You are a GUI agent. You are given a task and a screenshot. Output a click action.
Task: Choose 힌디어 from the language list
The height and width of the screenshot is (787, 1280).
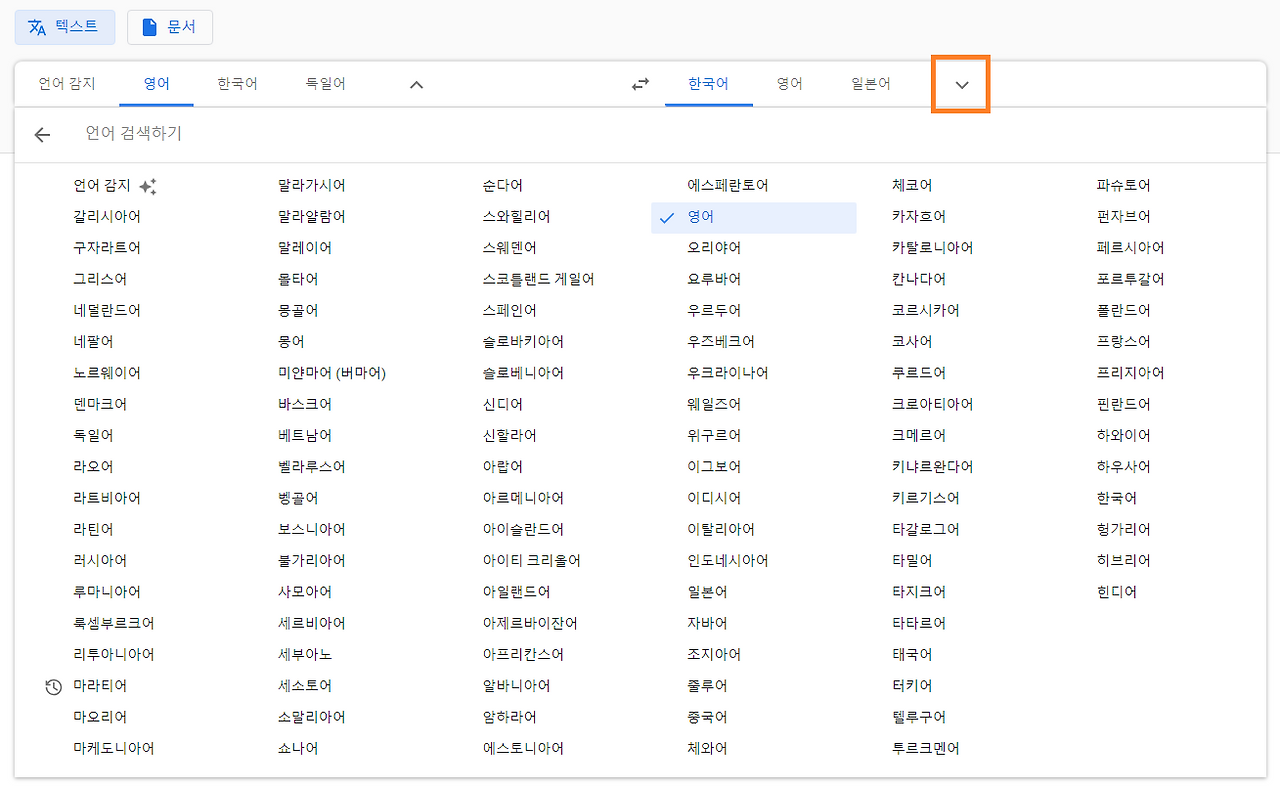coord(1117,592)
